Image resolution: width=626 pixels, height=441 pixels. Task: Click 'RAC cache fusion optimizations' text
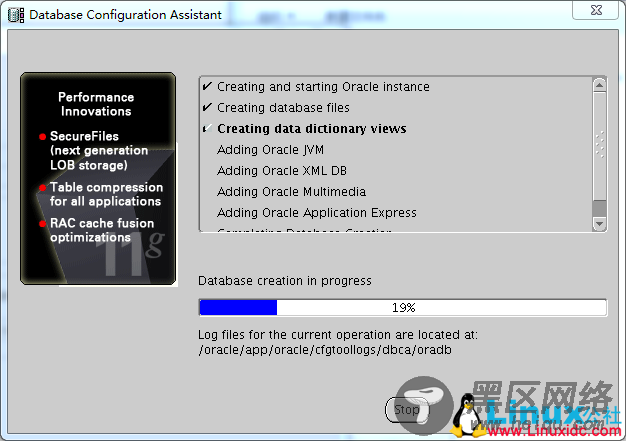pos(102,230)
